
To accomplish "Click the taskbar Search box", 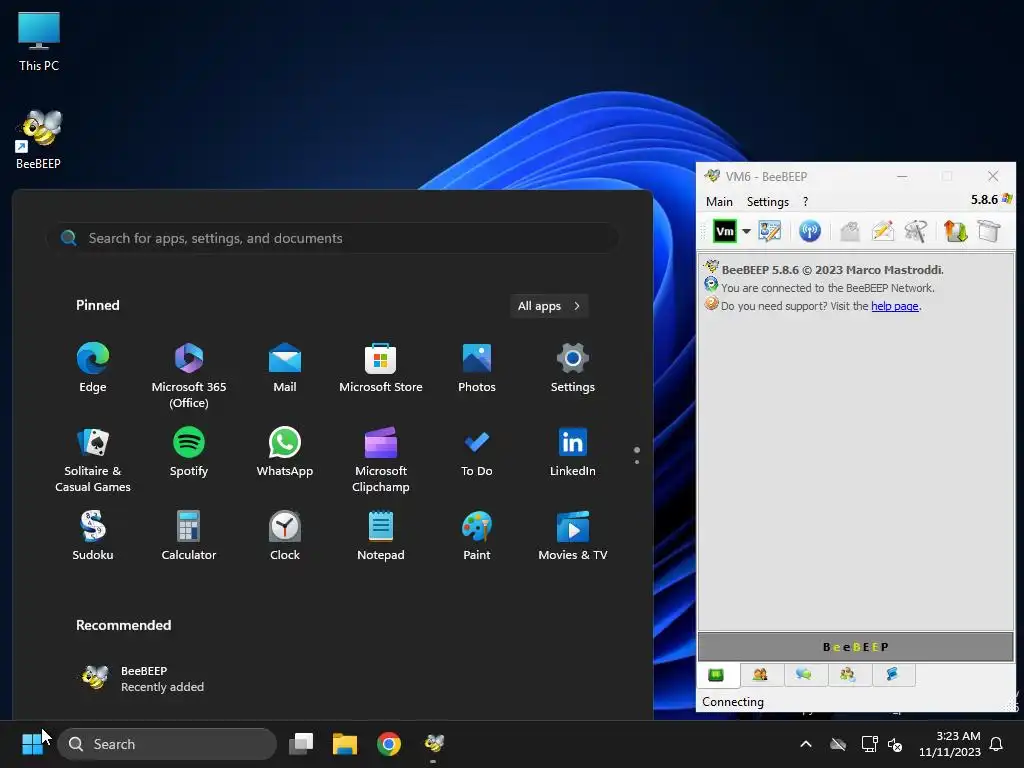I will pos(167,744).
